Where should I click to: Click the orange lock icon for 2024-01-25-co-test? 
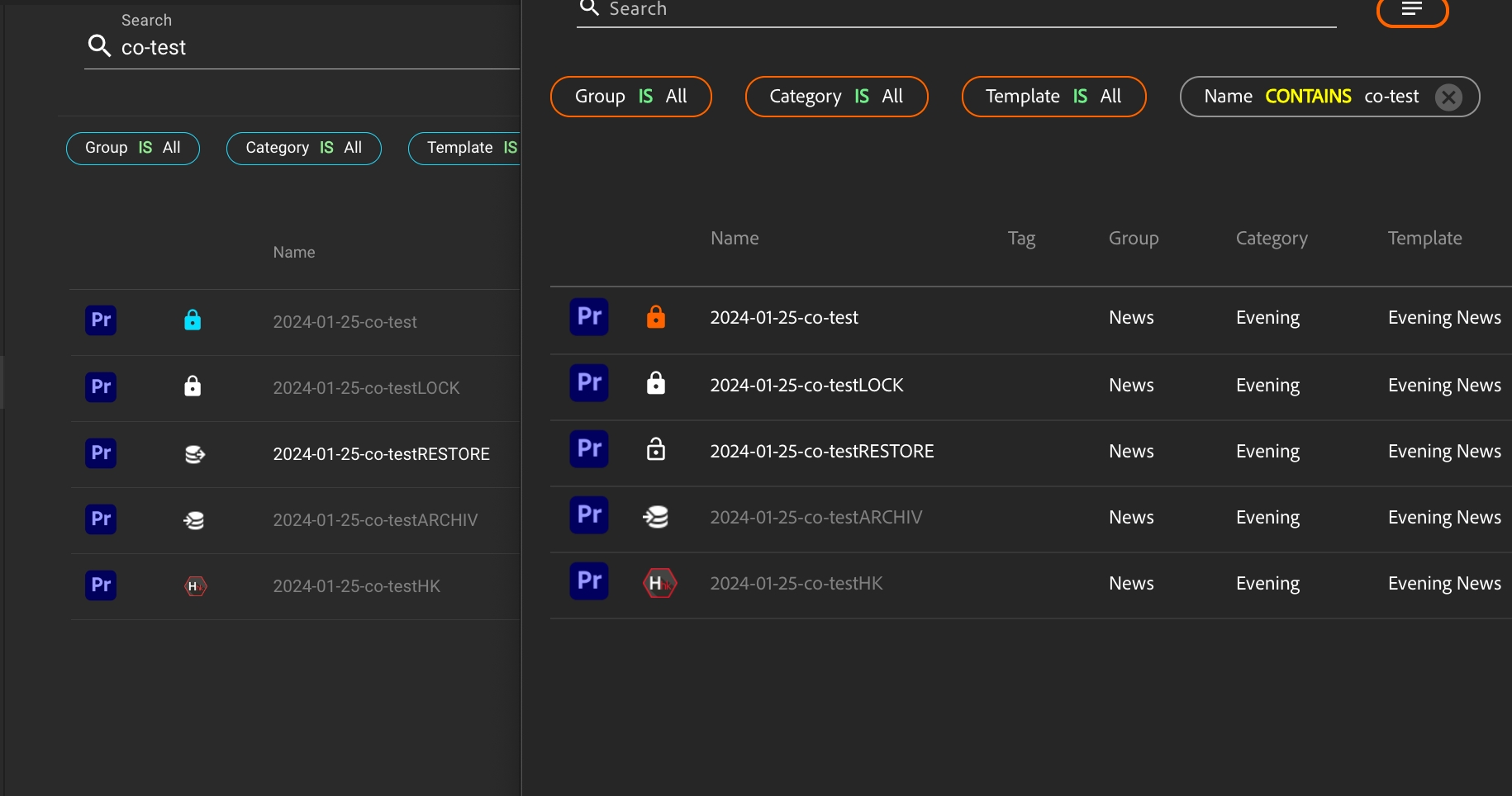pos(655,317)
